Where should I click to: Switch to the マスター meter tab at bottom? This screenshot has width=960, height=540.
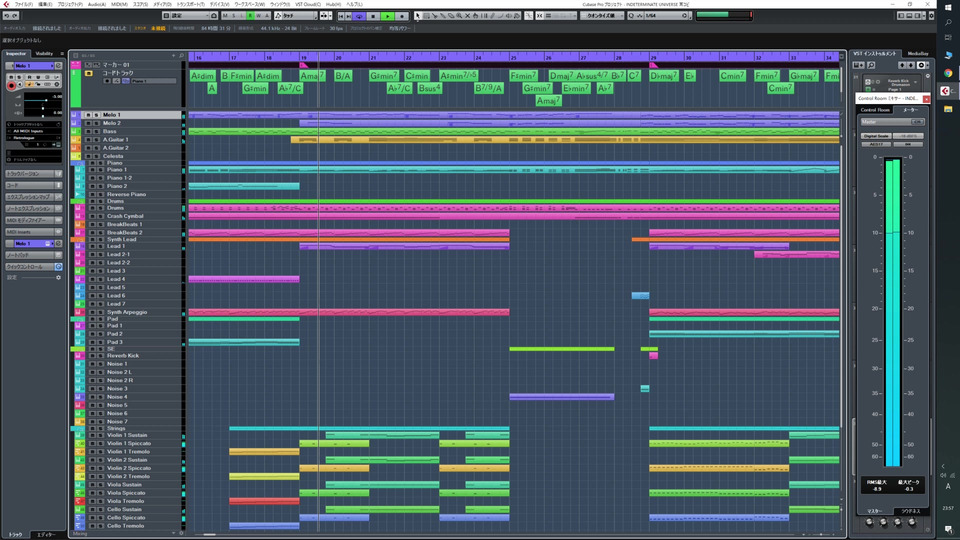[875, 511]
